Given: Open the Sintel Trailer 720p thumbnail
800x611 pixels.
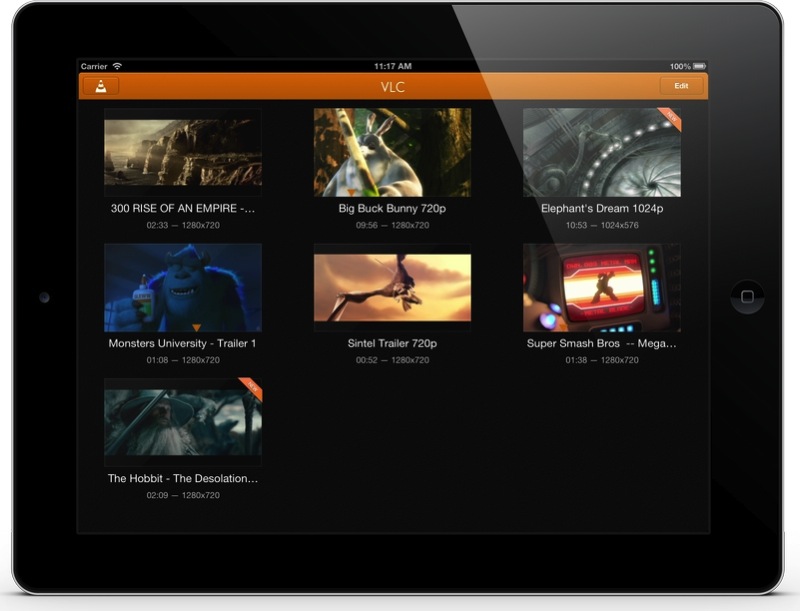Looking at the screenshot, I should point(392,288).
